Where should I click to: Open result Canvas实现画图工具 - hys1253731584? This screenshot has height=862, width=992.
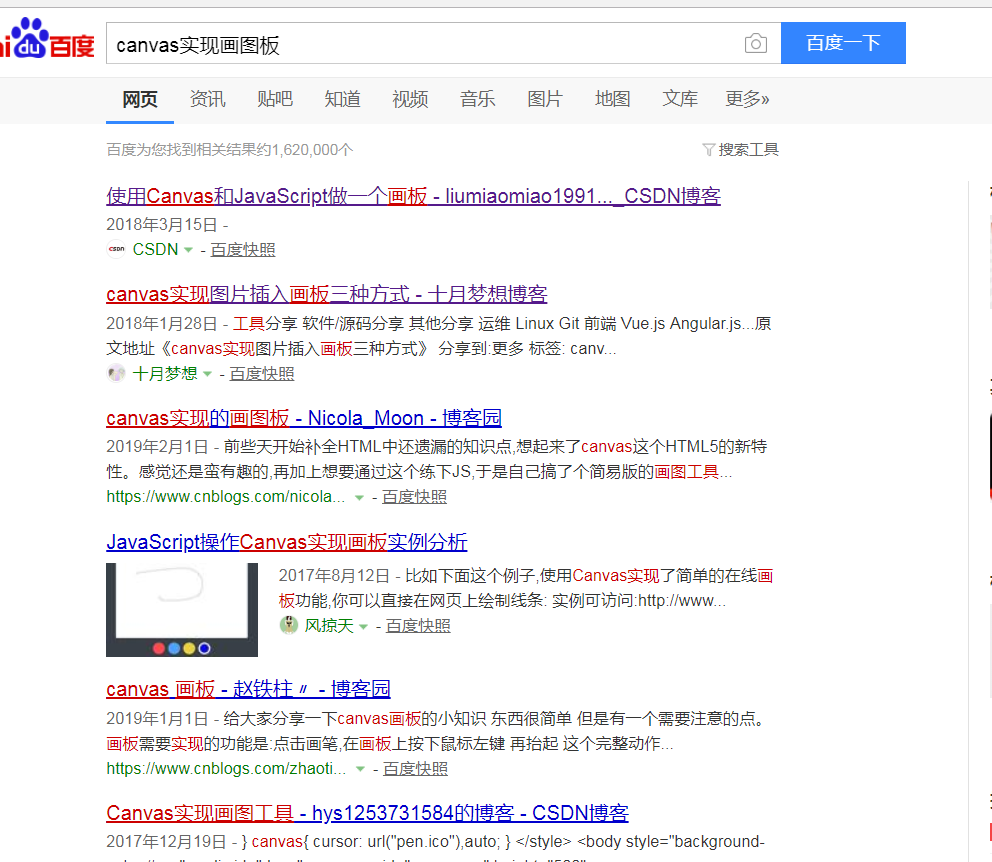coord(368,813)
